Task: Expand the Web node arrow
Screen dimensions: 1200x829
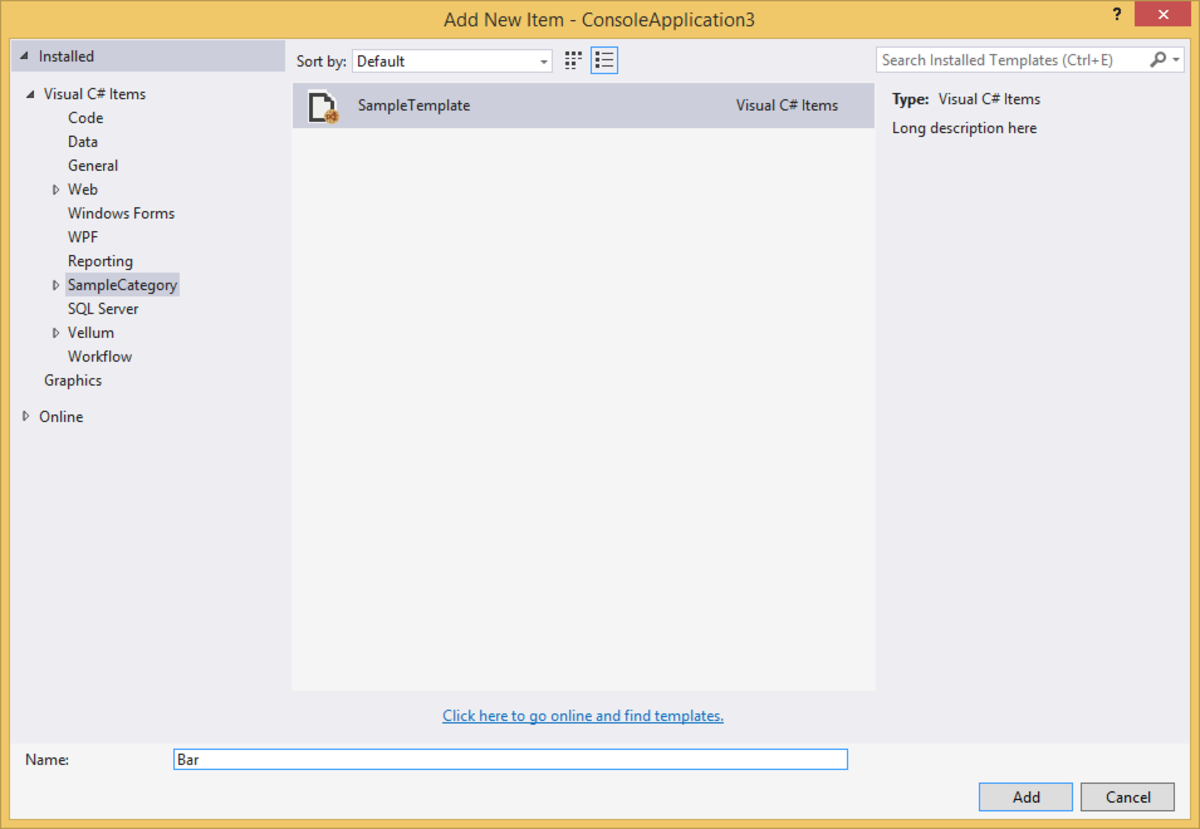Action: click(56, 189)
